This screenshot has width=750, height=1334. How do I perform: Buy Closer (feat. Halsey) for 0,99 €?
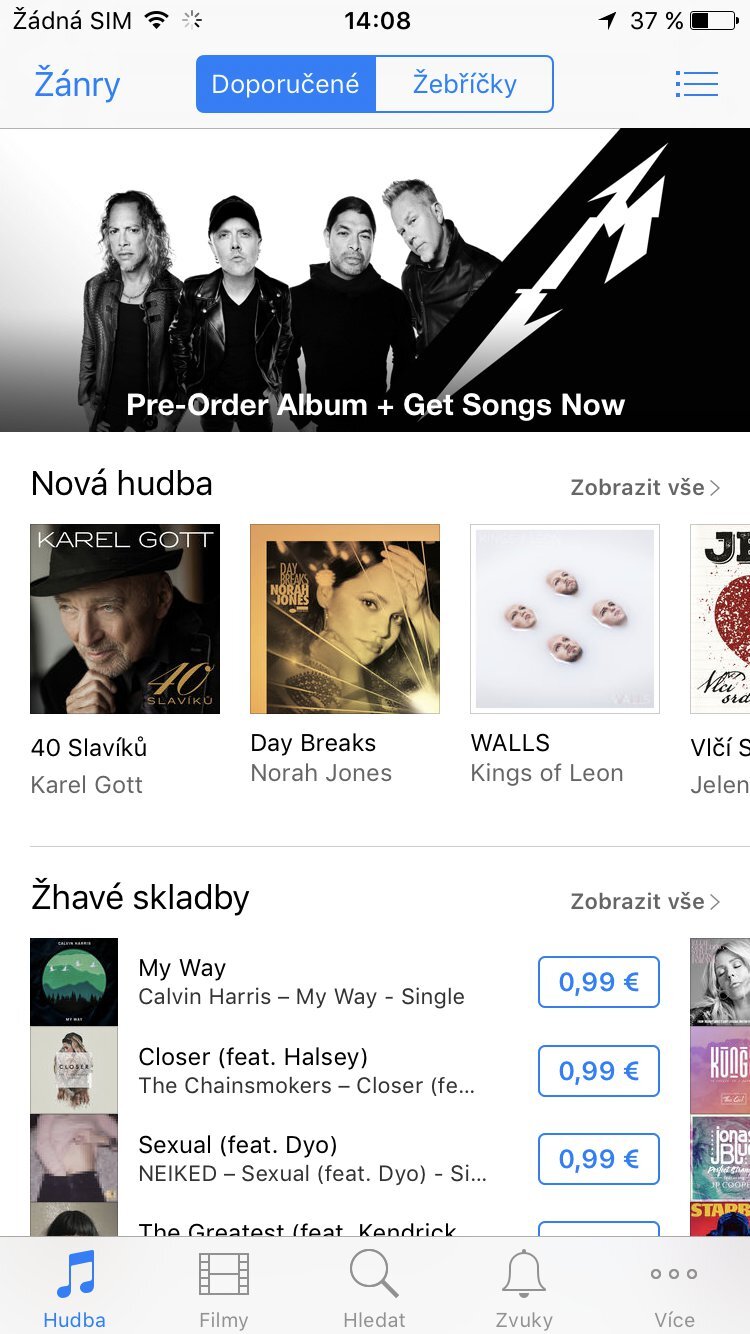pyautogui.click(x=599, y=1071)
